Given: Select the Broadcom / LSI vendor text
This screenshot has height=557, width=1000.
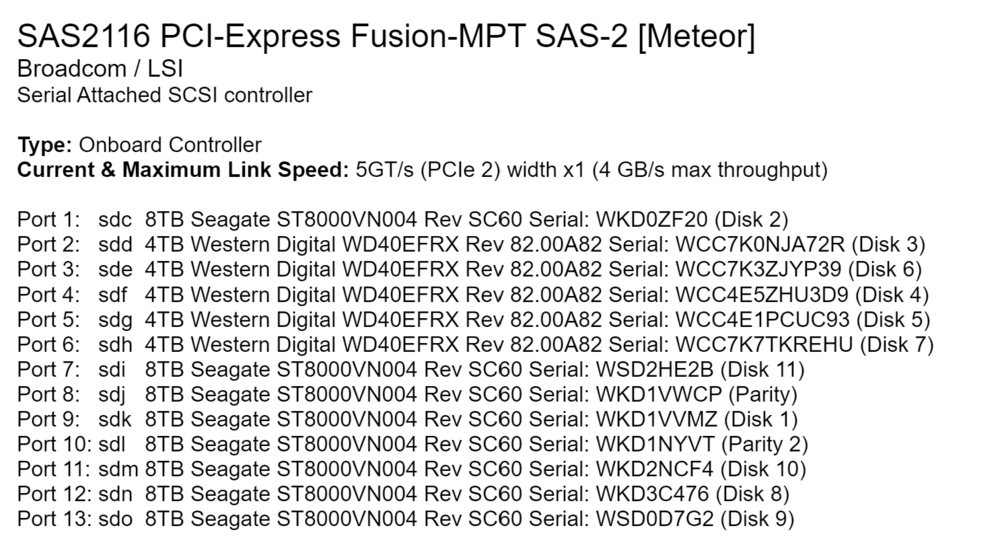Looking at the screenshot, I should click(x=100, y=69).
